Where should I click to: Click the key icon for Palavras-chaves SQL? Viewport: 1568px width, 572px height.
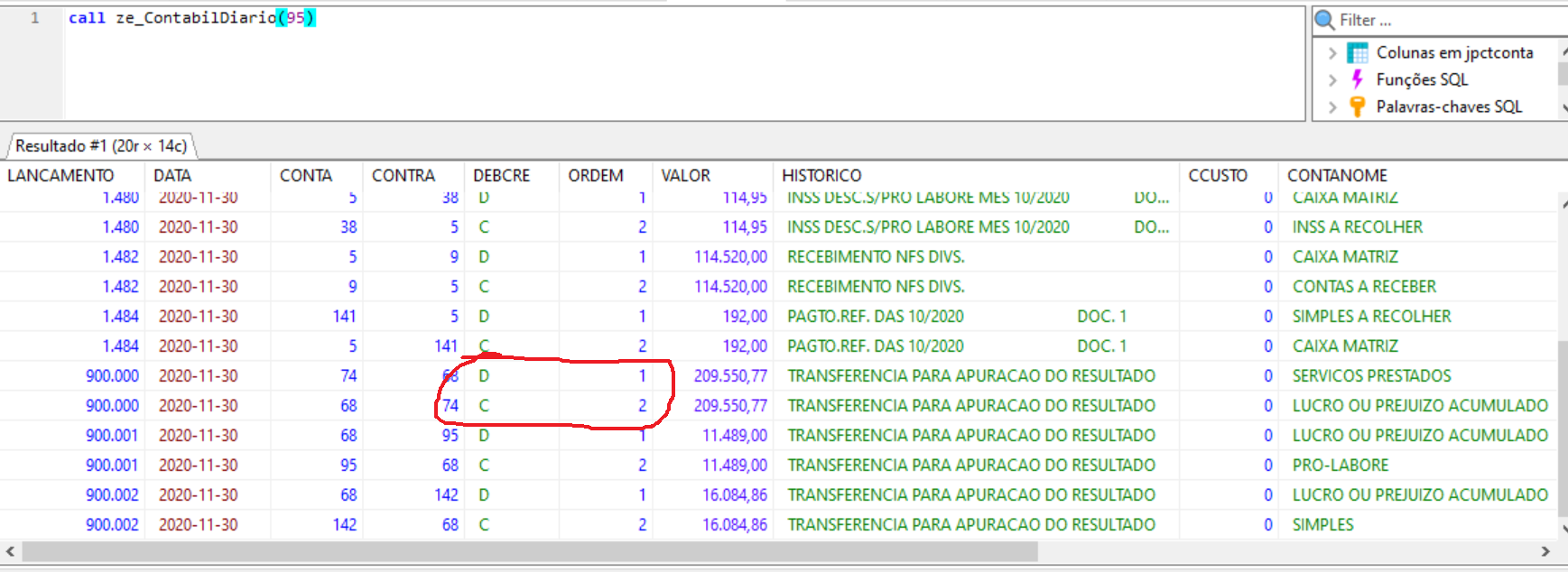pos(1357,106)
